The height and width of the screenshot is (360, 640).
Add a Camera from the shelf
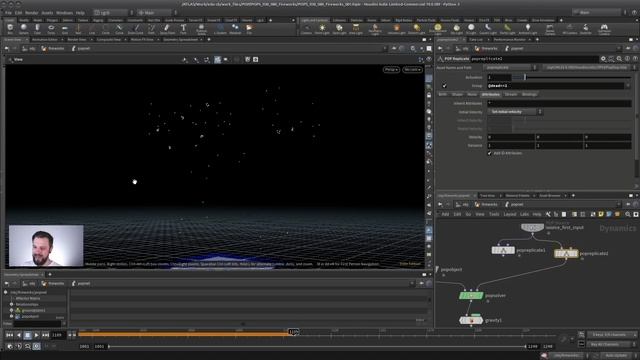(x=307, y=29)
